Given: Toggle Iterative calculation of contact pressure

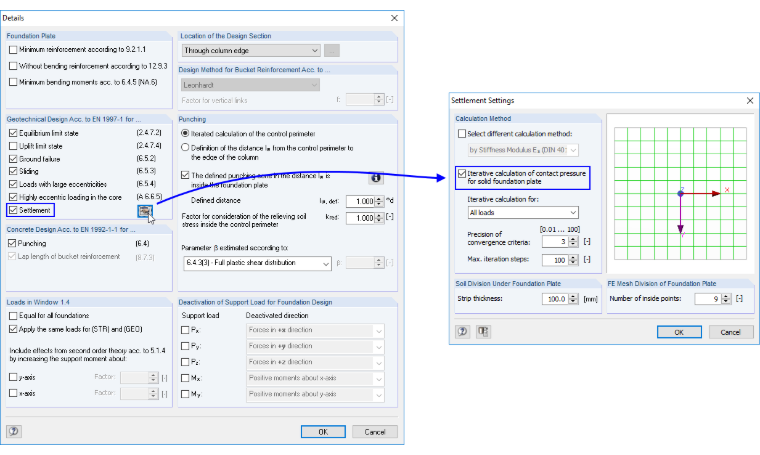Looking at the screenshot, I should tap(462, 173).
